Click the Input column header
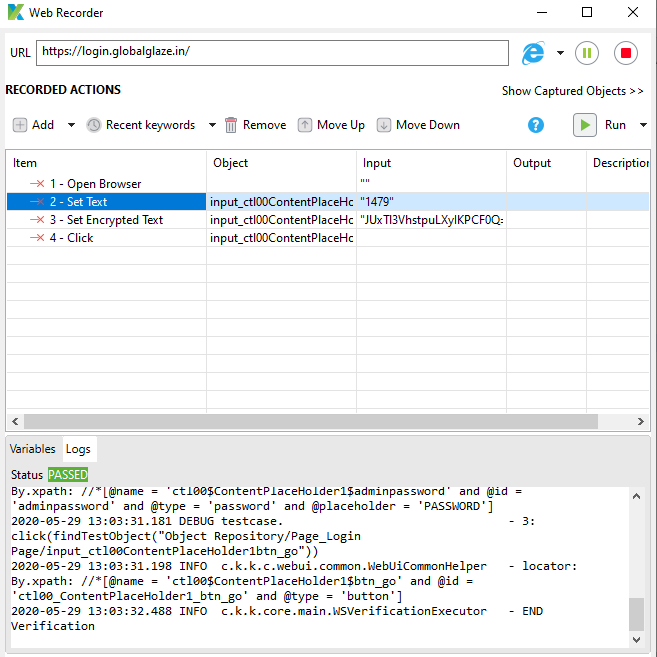This screenshot has width=657, height=657. coord(431,163)
